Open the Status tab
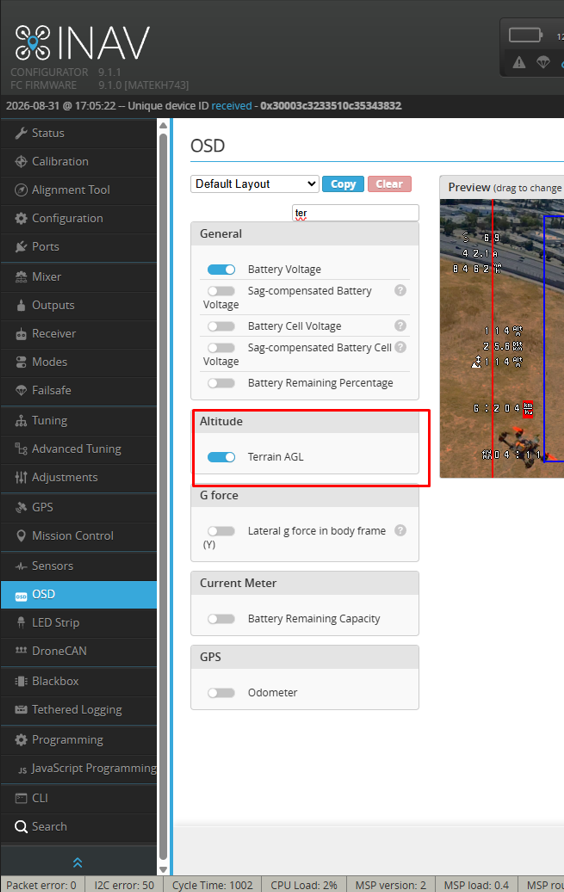The image size is (564, 892). tap(79, 133)
